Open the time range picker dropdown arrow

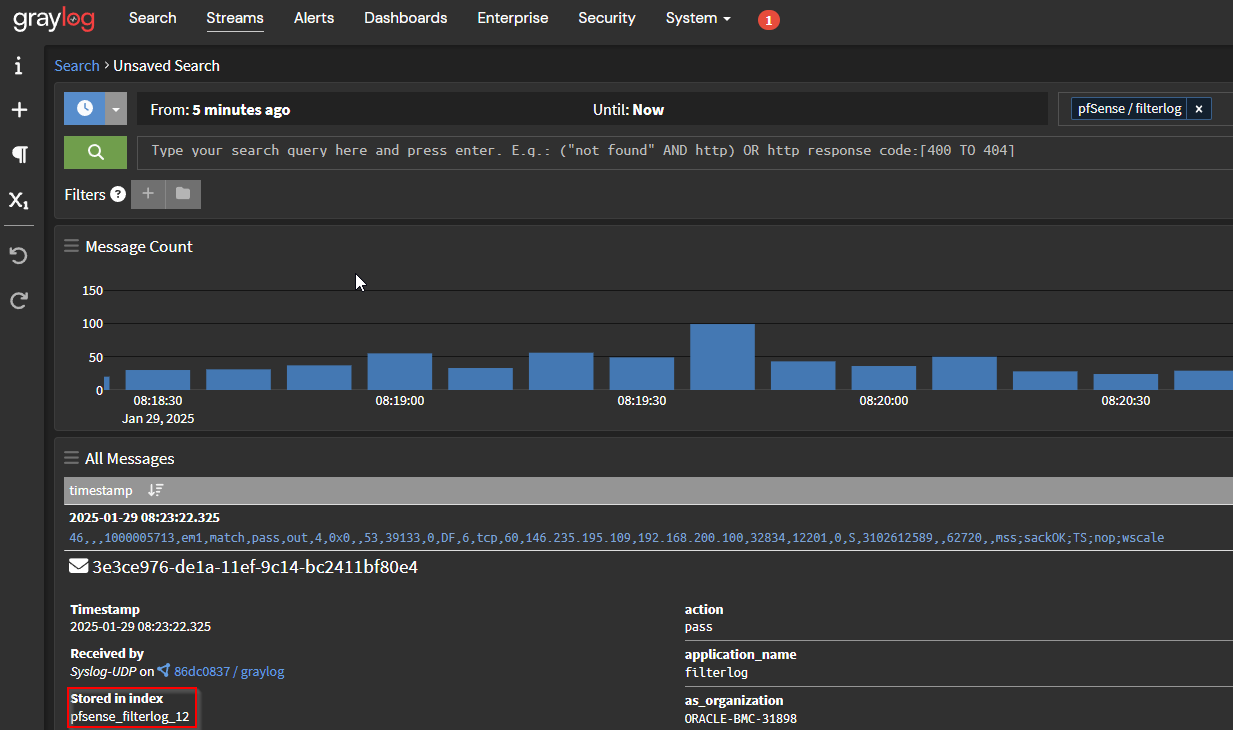point(116,108)
